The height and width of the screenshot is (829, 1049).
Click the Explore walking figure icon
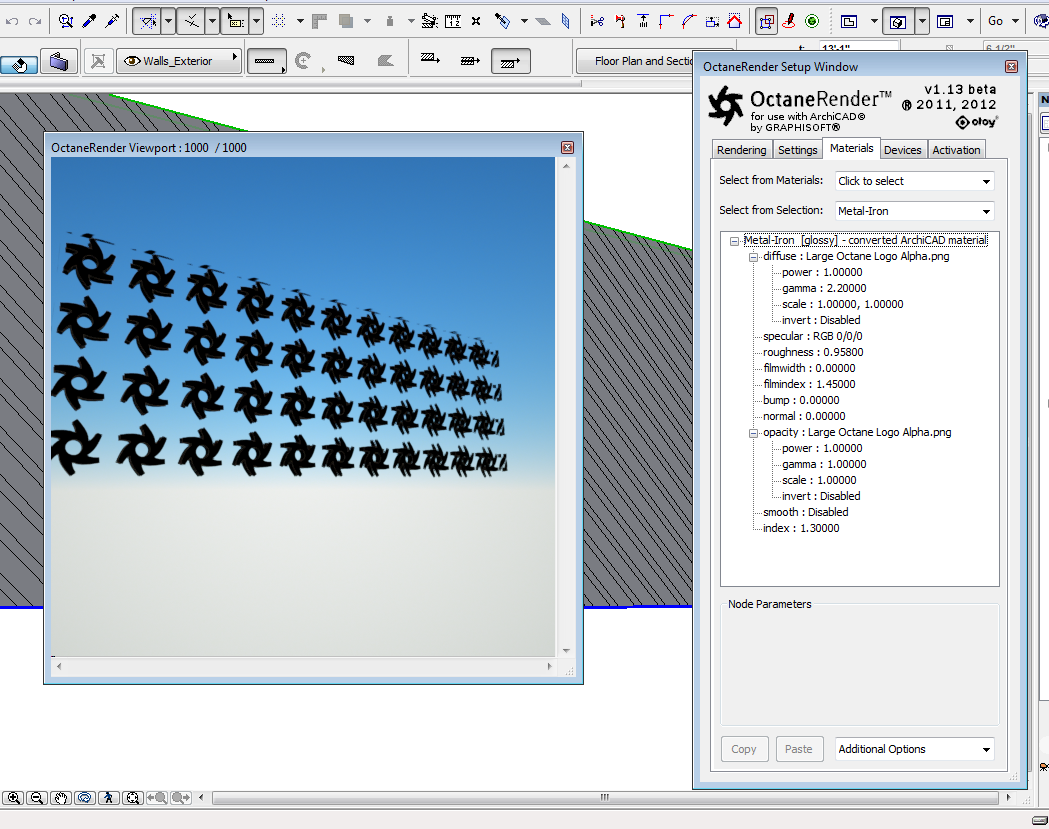108,798
